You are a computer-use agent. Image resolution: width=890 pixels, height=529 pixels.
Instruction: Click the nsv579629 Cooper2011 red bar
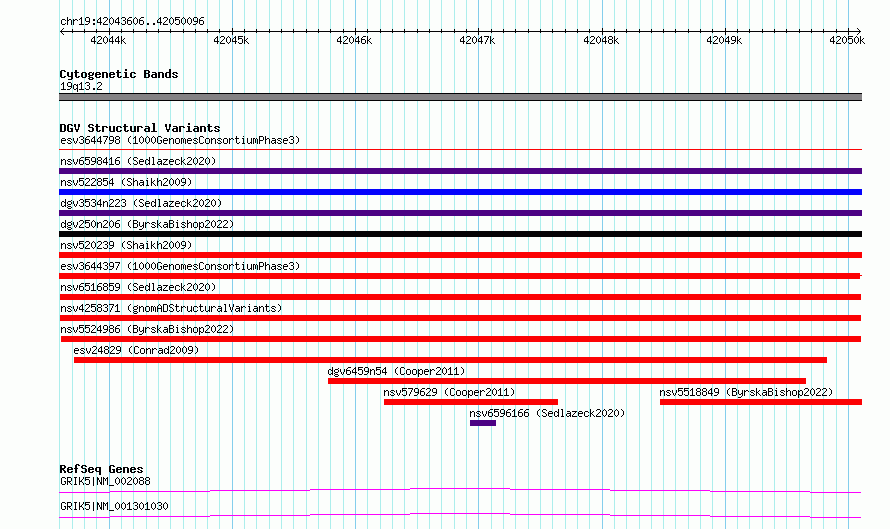pyautogui.click(x=471, y=402)
